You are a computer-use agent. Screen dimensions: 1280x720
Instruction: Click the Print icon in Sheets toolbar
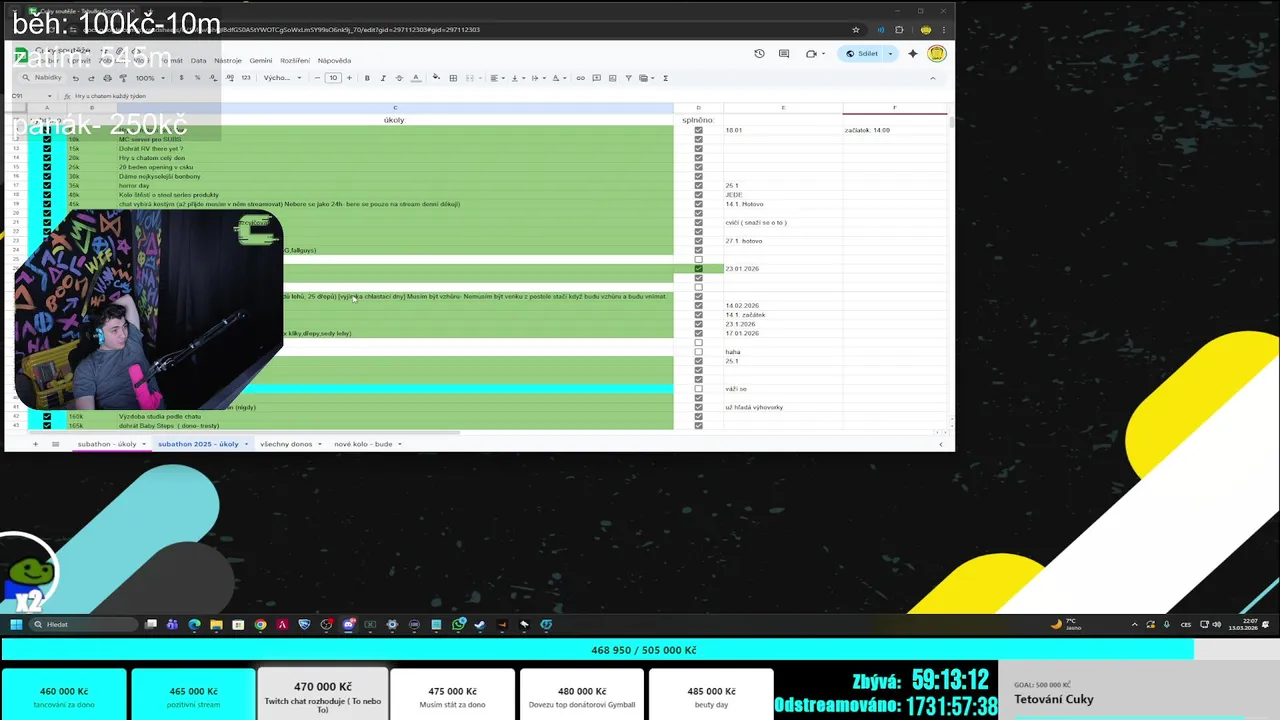[x=107, y=78]
